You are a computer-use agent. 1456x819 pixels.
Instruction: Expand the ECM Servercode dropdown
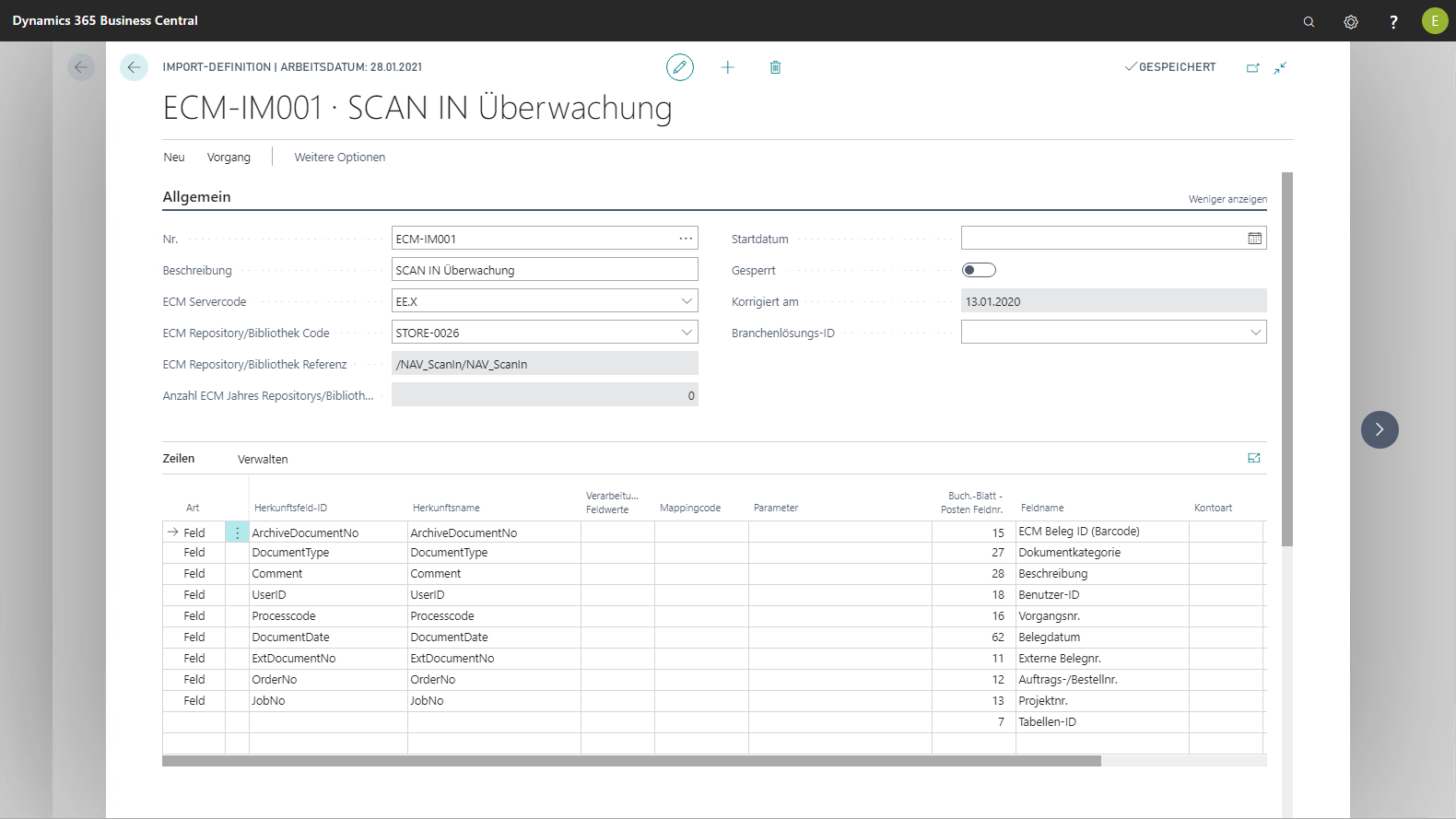click(x=687, y=301)
